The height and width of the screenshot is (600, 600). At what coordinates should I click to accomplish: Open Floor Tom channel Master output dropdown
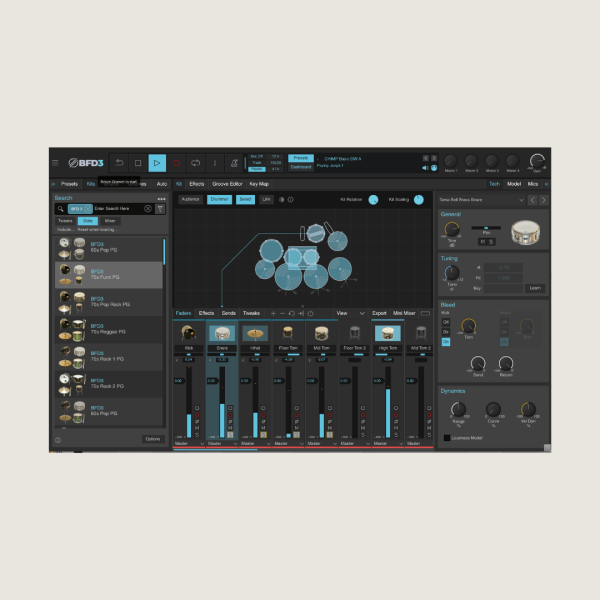point(289,443)
